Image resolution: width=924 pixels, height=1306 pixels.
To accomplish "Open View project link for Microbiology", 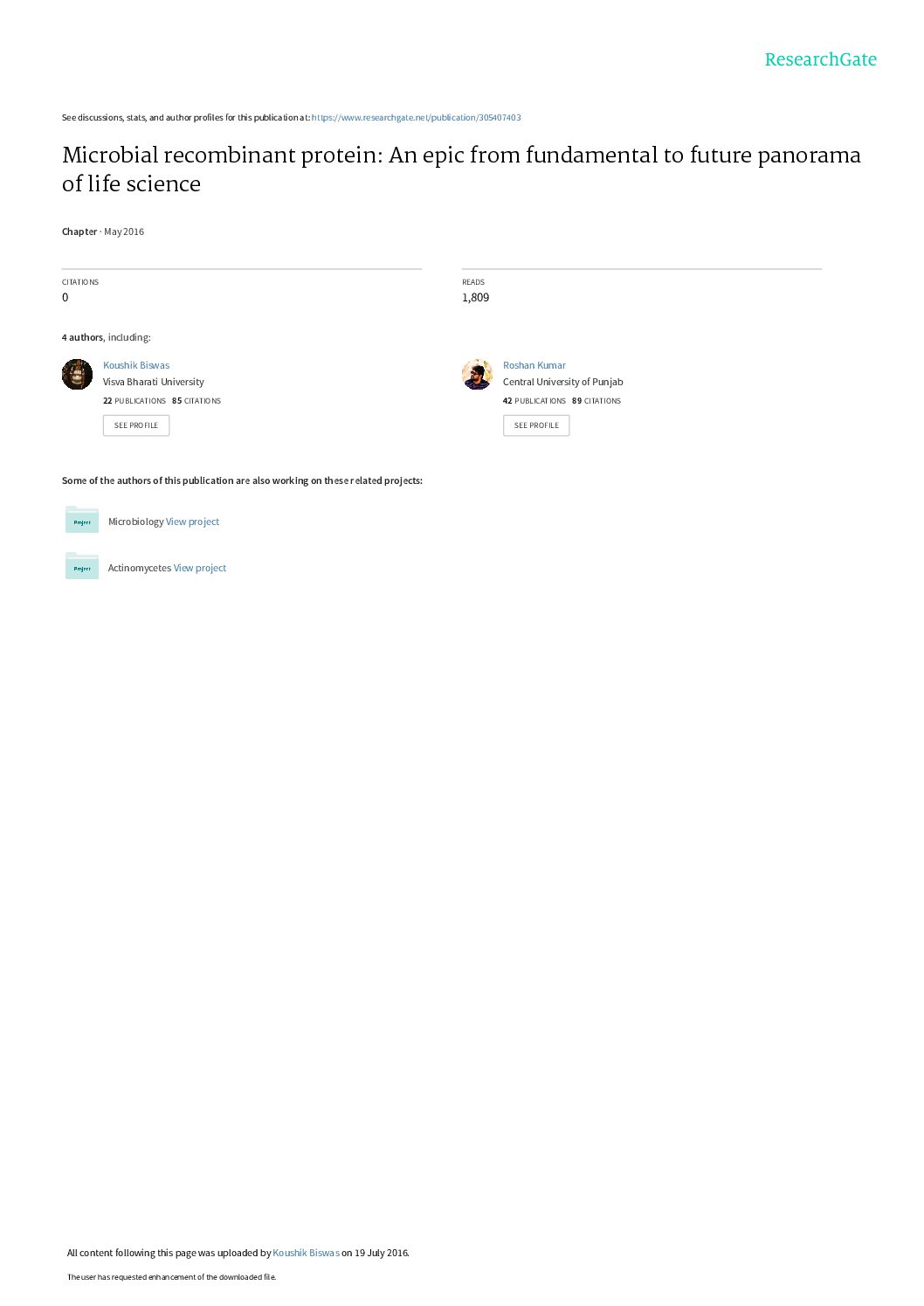I will pyautogui.click(x=192, y=522).
